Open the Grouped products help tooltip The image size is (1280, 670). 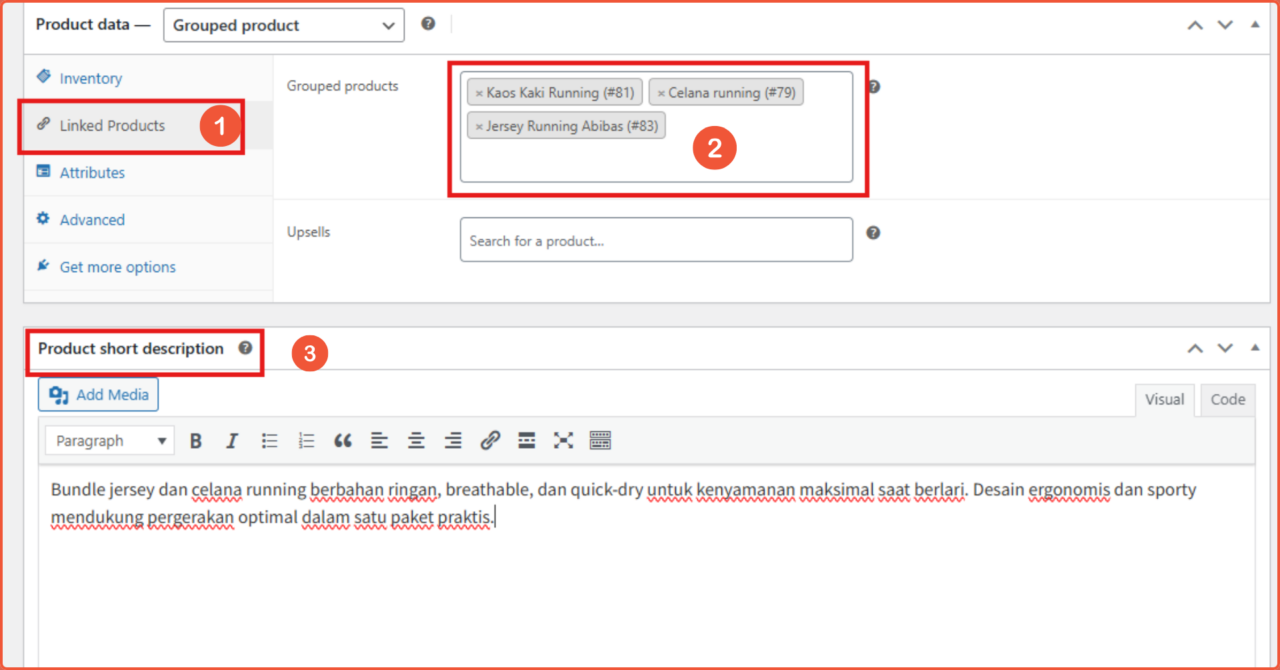(872, 86)
